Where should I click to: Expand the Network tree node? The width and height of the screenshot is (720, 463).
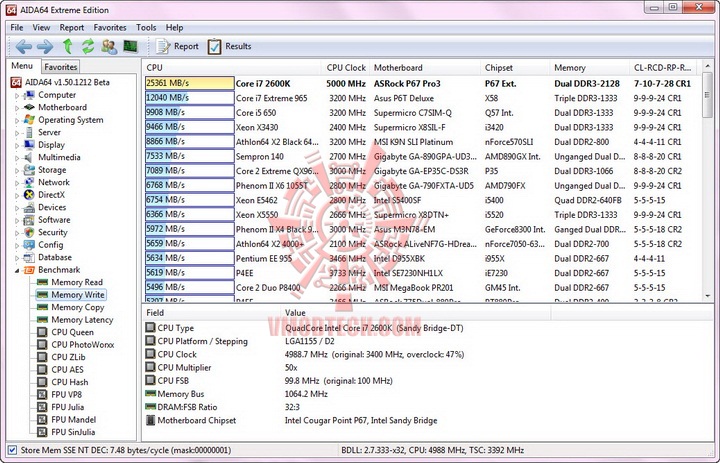pos(17,183)
